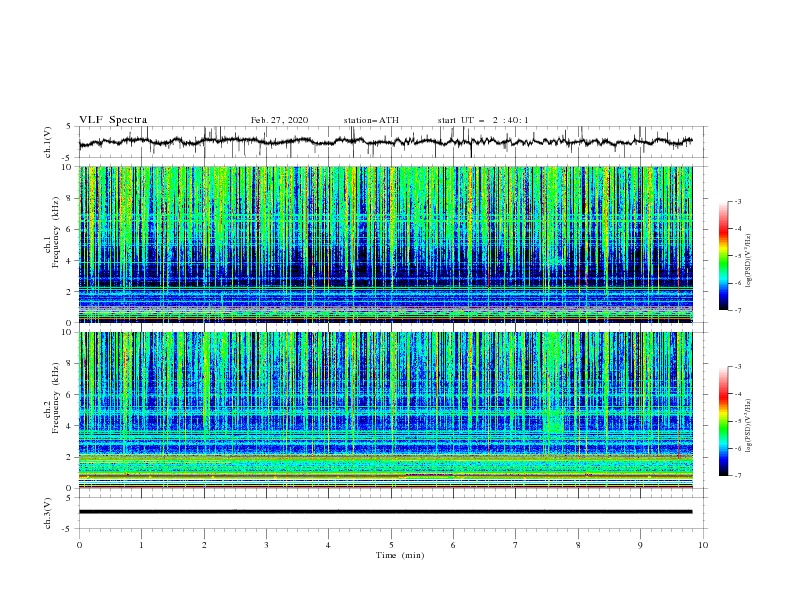Click the date text "Feb. 27, 2020"
Screen dimensions: 792x612
coord(279,120)
